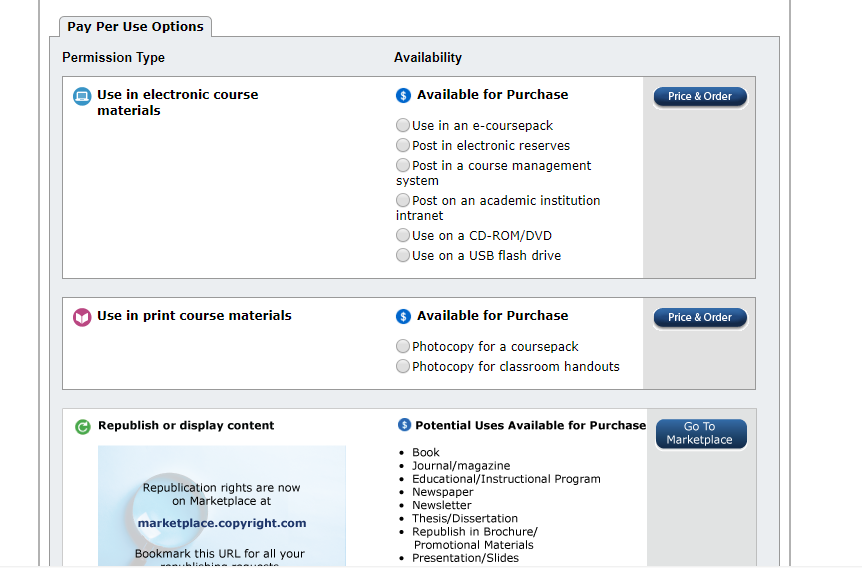862x568 pixels.
Task: Choose "Photocopy for a coursepack" option
Action: pyautogui.click(x=403, y=347)
